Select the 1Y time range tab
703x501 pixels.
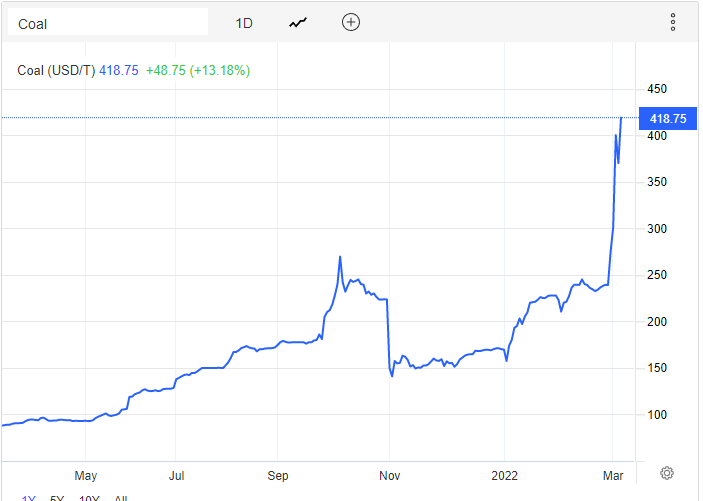pyautogui.click(x=28, y=498)
